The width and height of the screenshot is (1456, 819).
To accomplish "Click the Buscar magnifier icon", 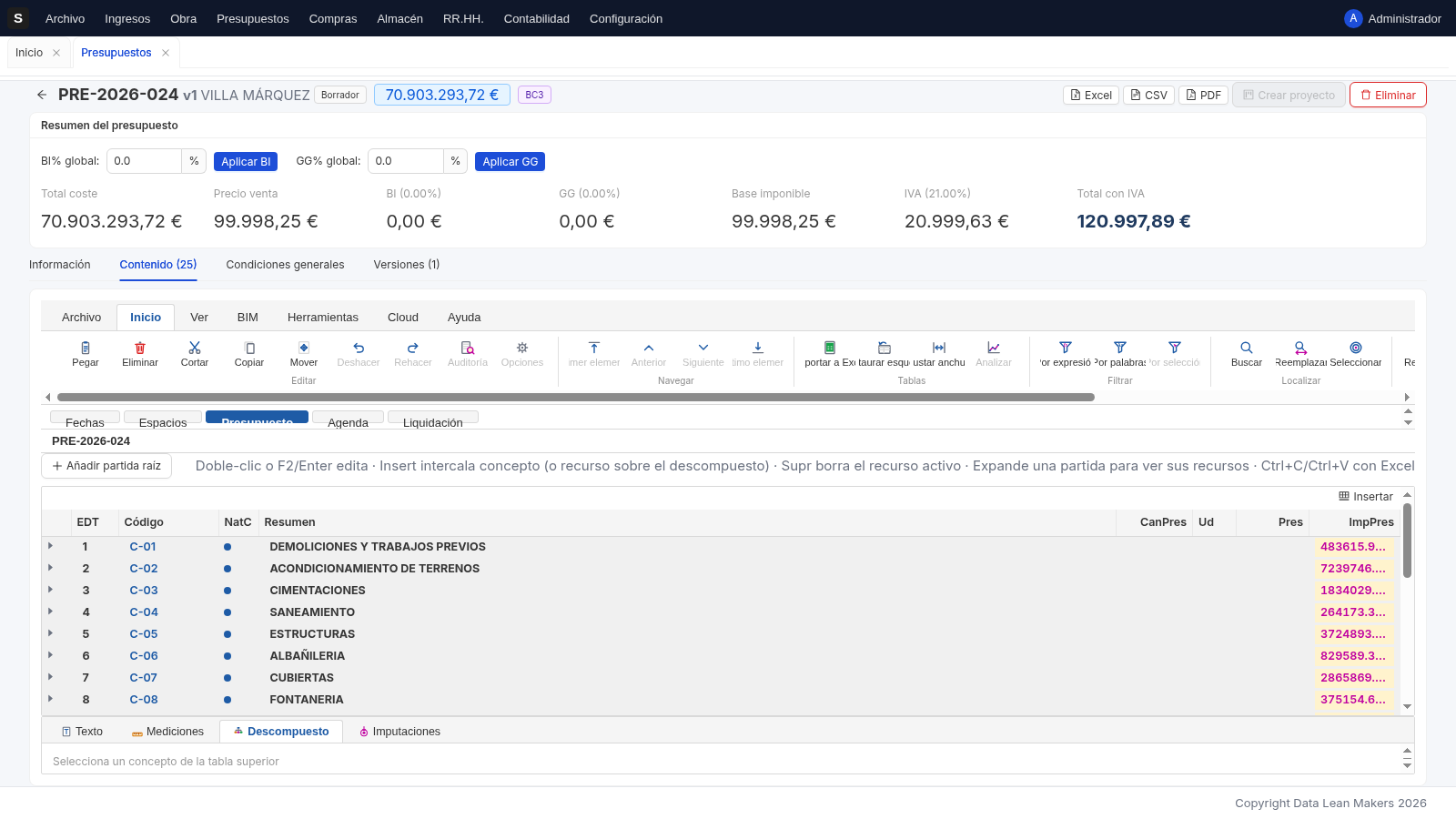I will pyautogui.click(x=1247, y=348).
